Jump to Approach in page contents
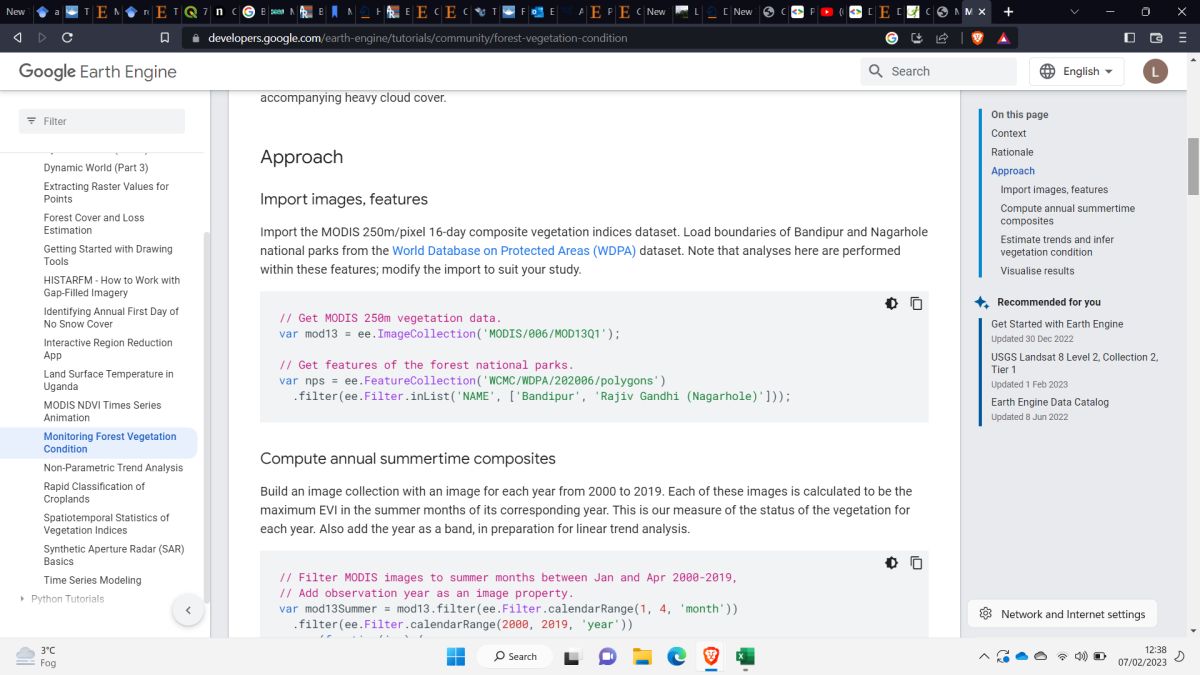This screenshot has height=675, width=1200. point(1013,171)
